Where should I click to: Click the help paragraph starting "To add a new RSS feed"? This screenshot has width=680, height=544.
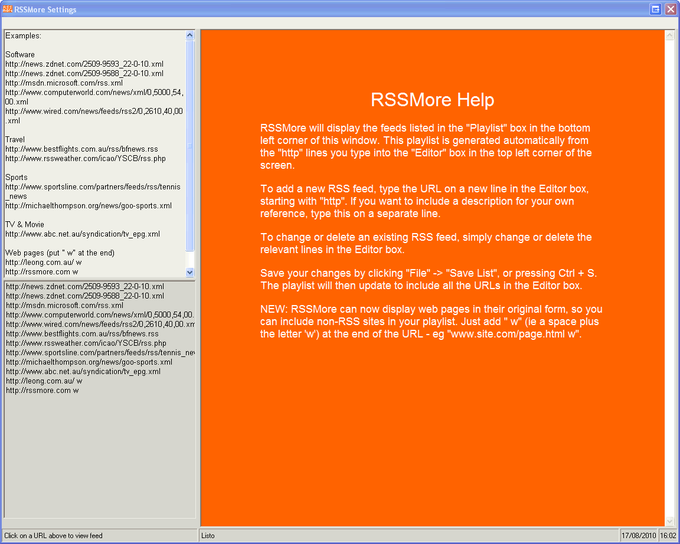(x=425, y=201)
